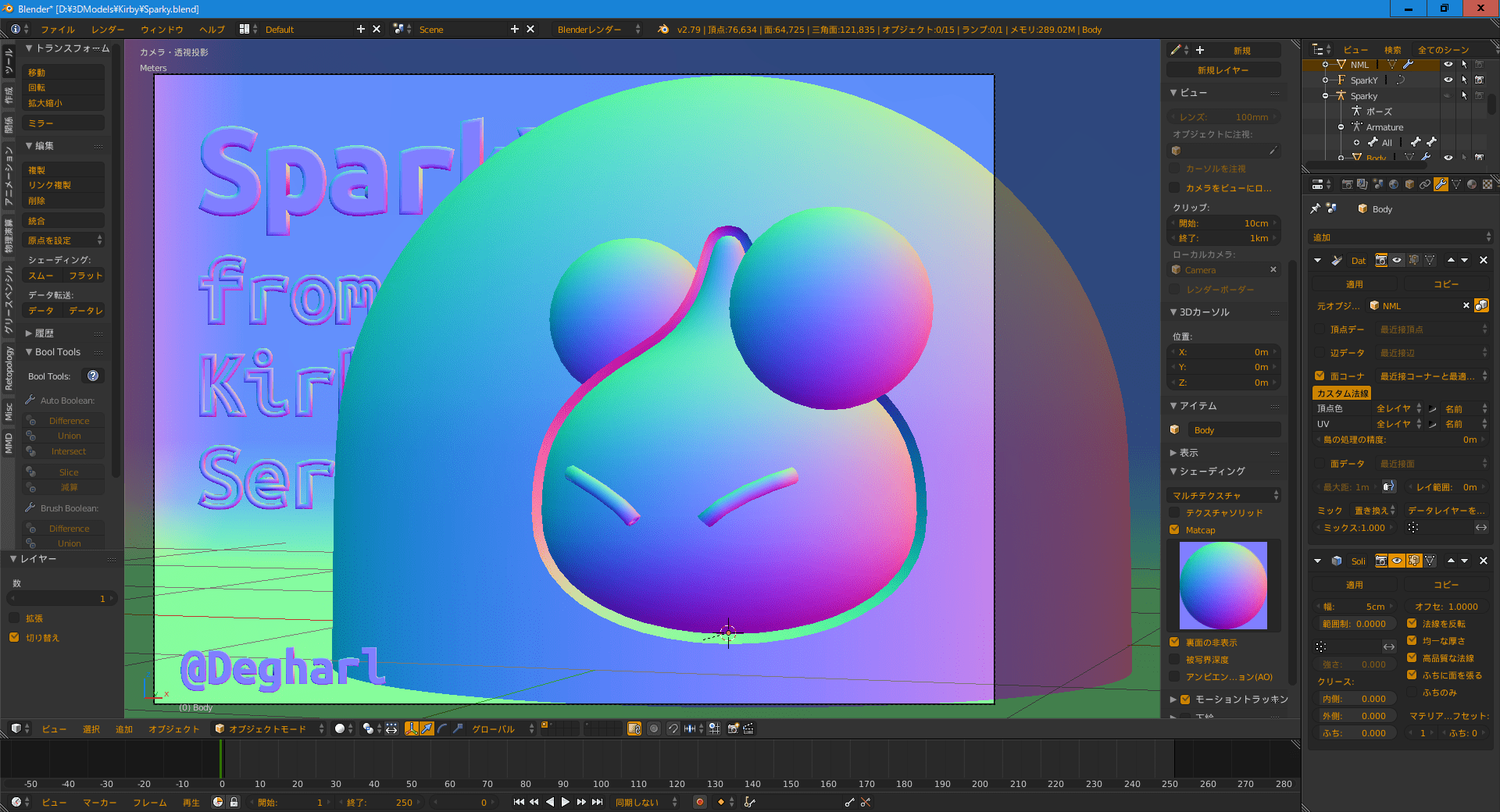
Task: Collapse the Bool Tools panel
Action: pos(29,352)
